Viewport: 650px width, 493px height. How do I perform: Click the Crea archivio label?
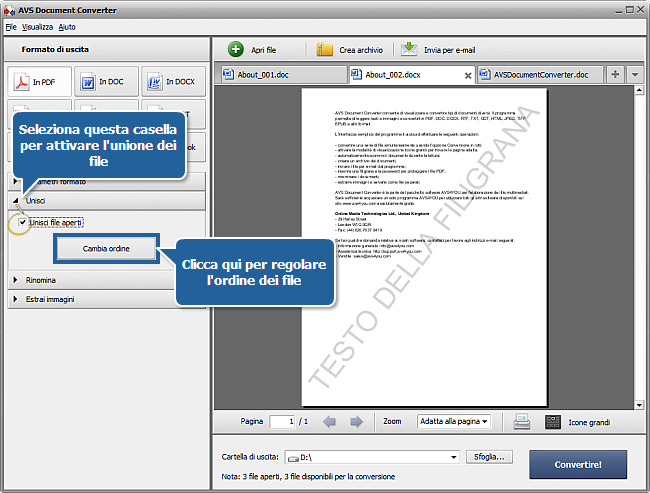361,50
